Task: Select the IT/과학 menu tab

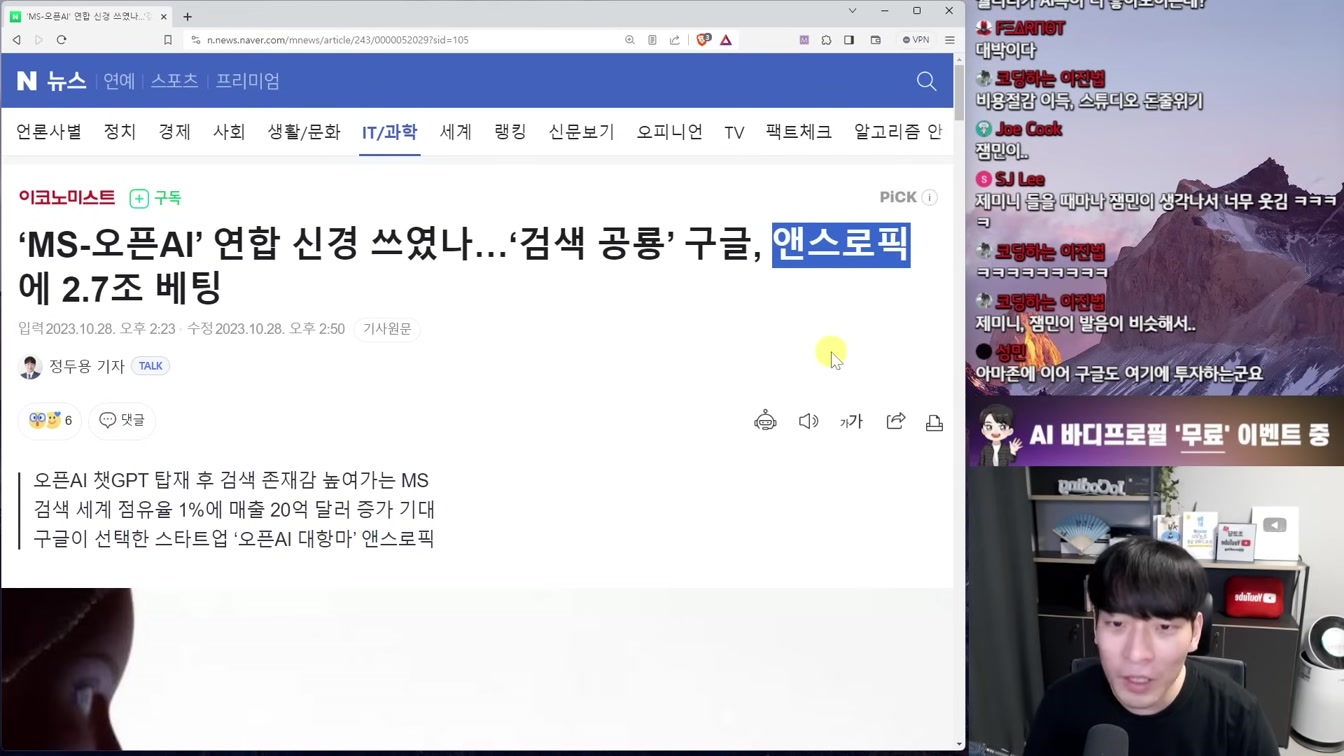Action: point(390,132)
